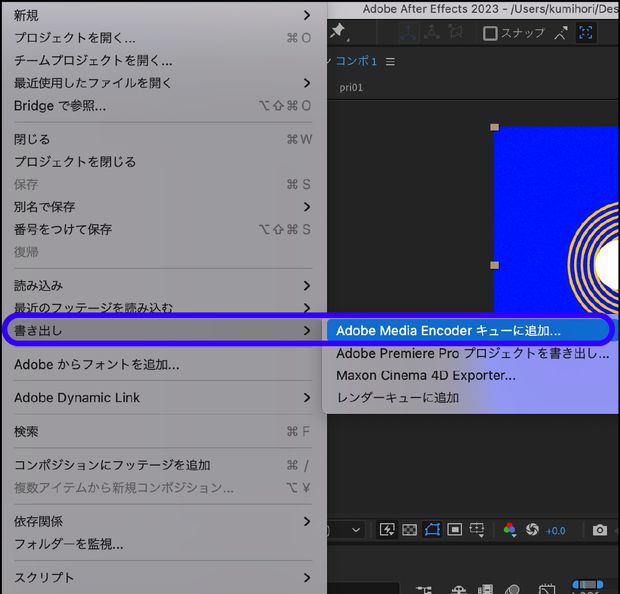Image resolution: width=620 pixels, height=594 pixels.
Task: Choose 閉じる menu item
Action: (163, 139)
